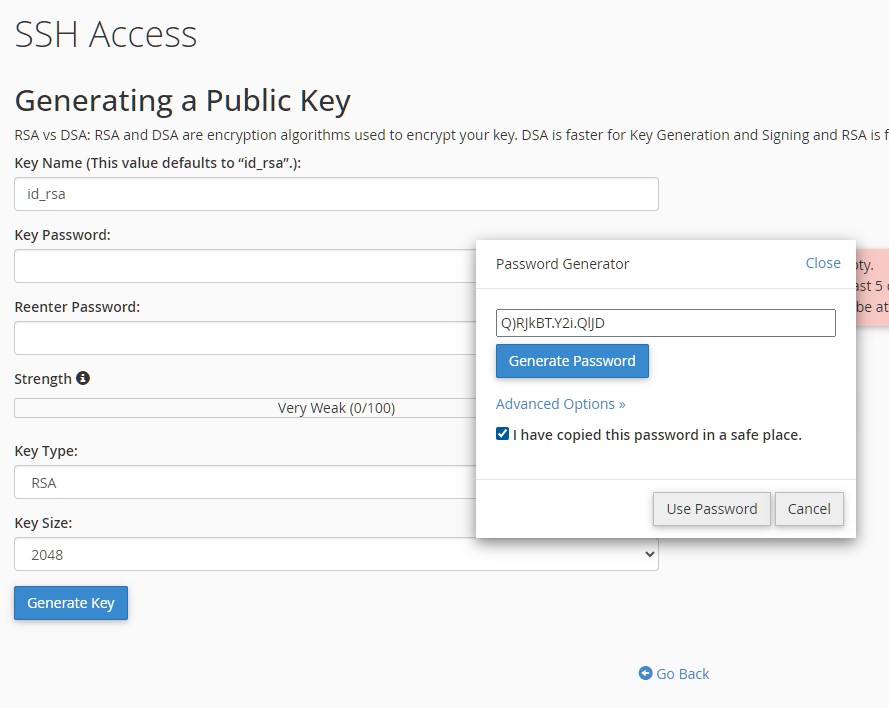889x708 pixels.
Task: Cancel the Password Generator dialog
Action: pos(809,509)
